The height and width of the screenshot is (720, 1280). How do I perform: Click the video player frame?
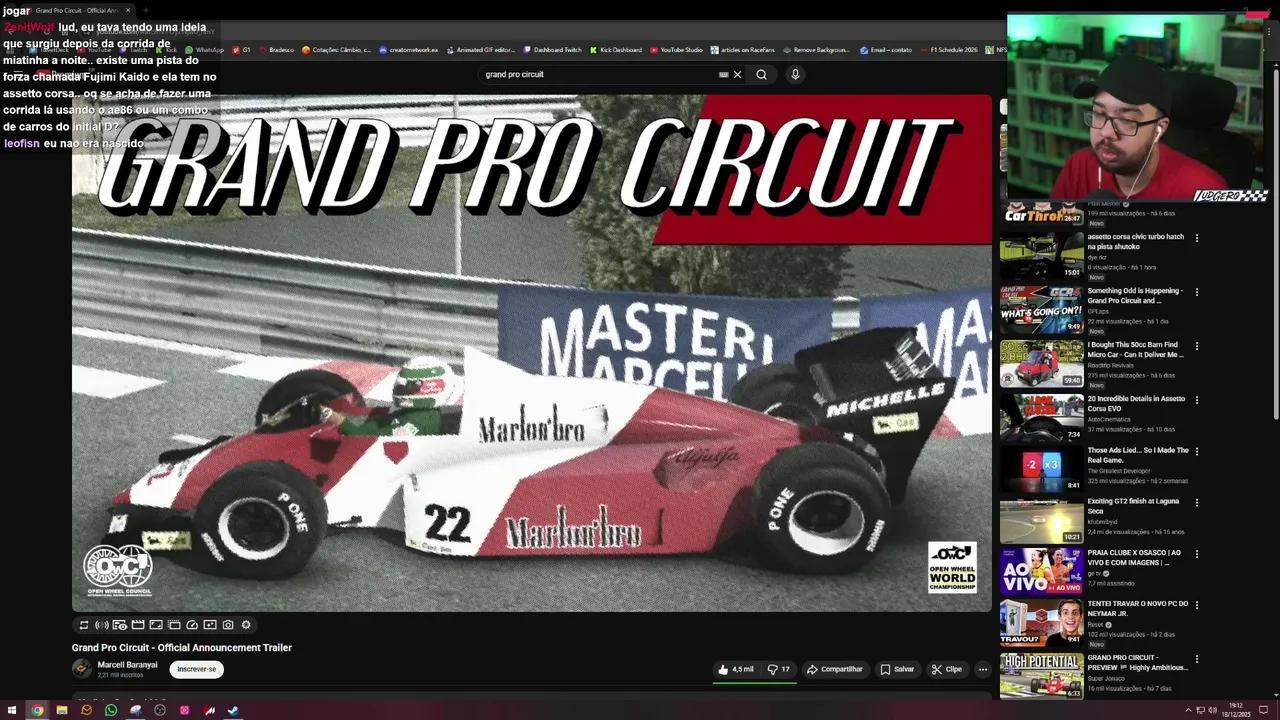(531, 352)
